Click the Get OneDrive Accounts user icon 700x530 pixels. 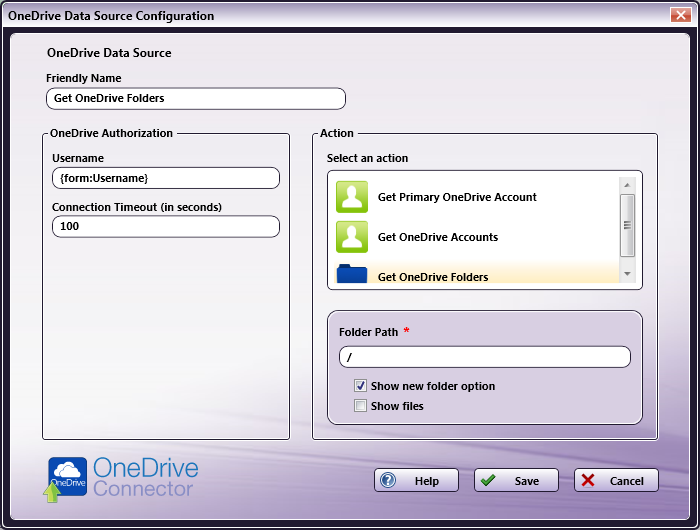(x=352, y=237)
